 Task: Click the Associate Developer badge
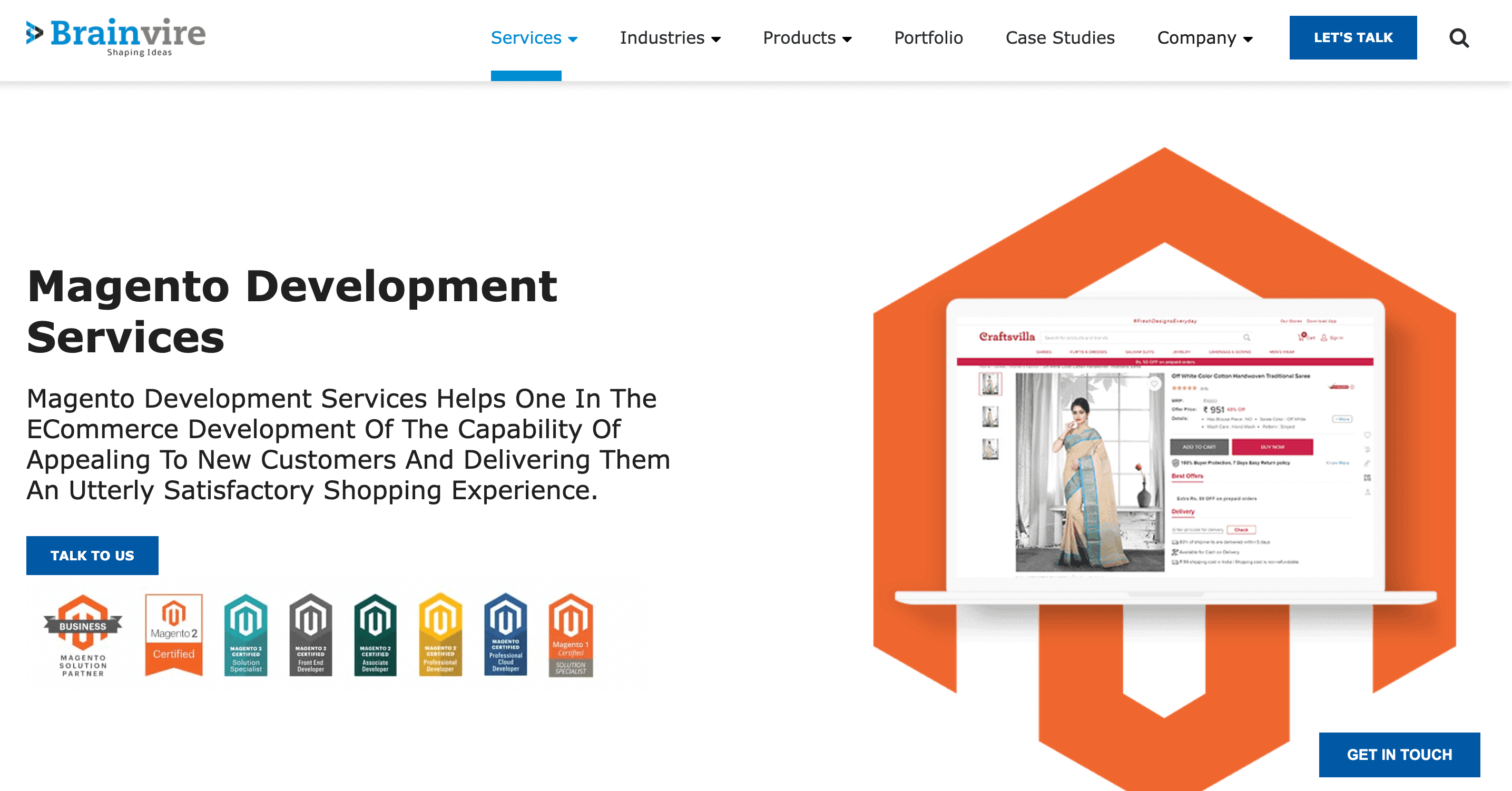coord(375,635)
